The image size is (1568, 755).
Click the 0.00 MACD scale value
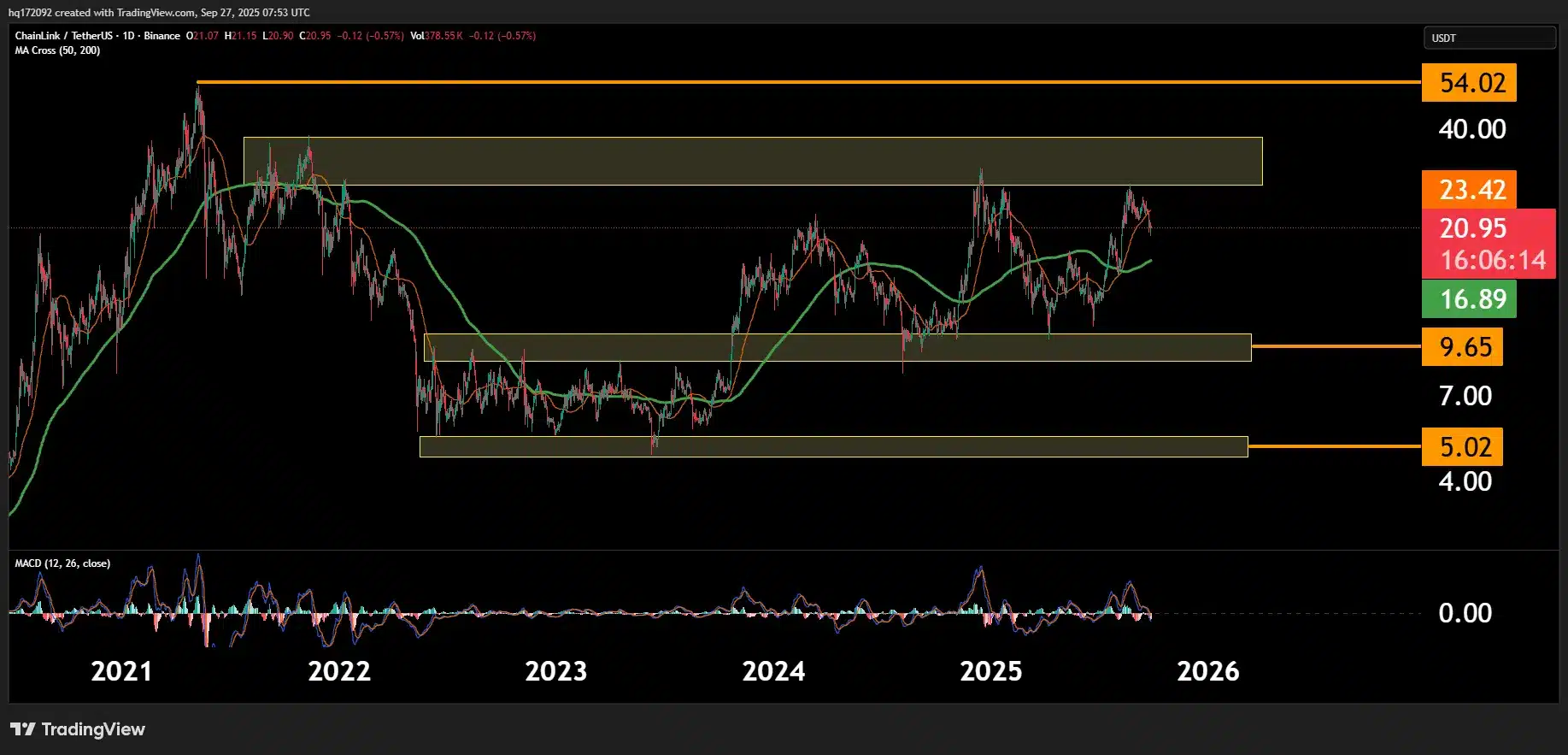point(1465,613)
